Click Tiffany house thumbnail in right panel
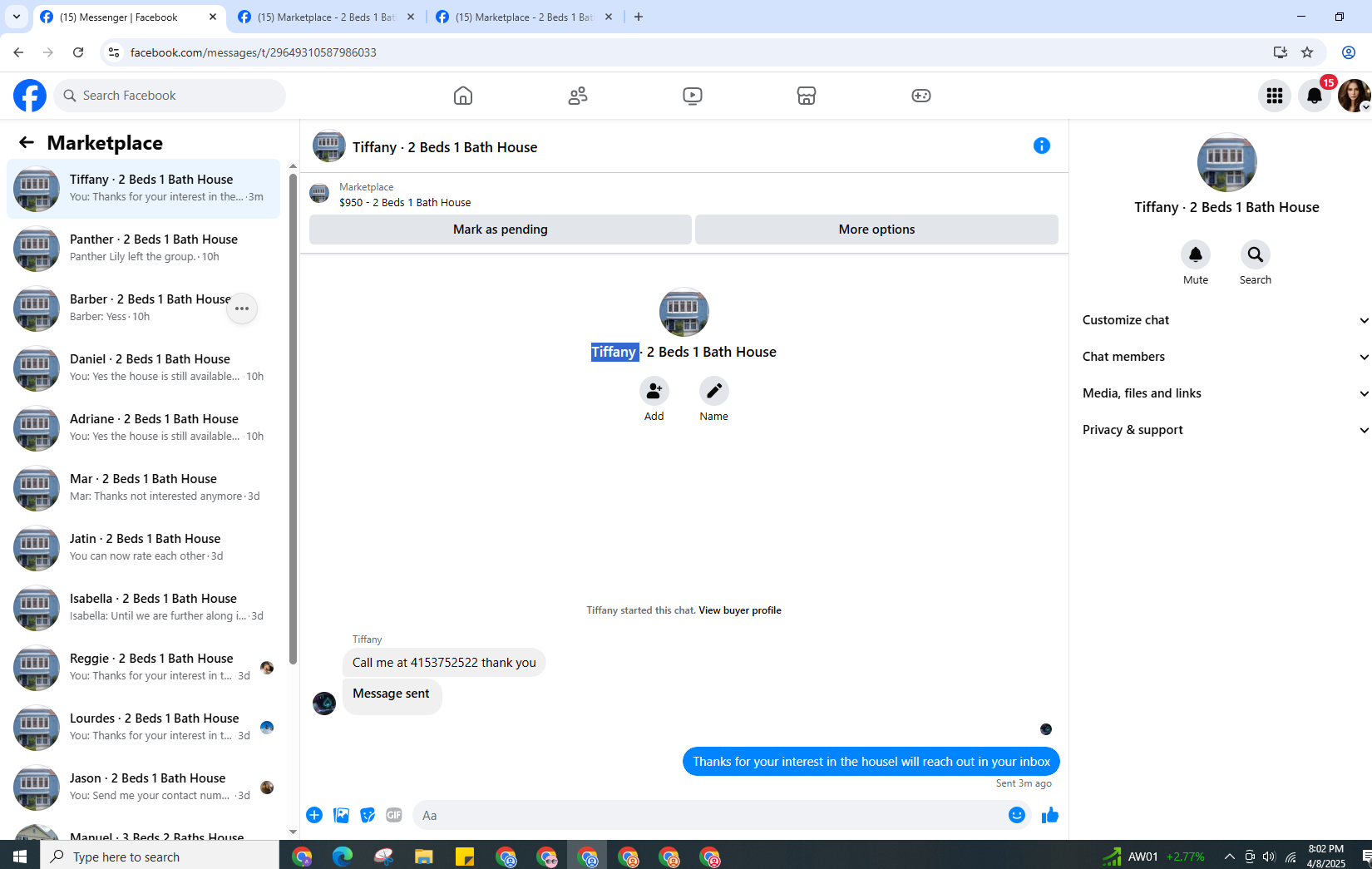 click(x=1227, y=163)
